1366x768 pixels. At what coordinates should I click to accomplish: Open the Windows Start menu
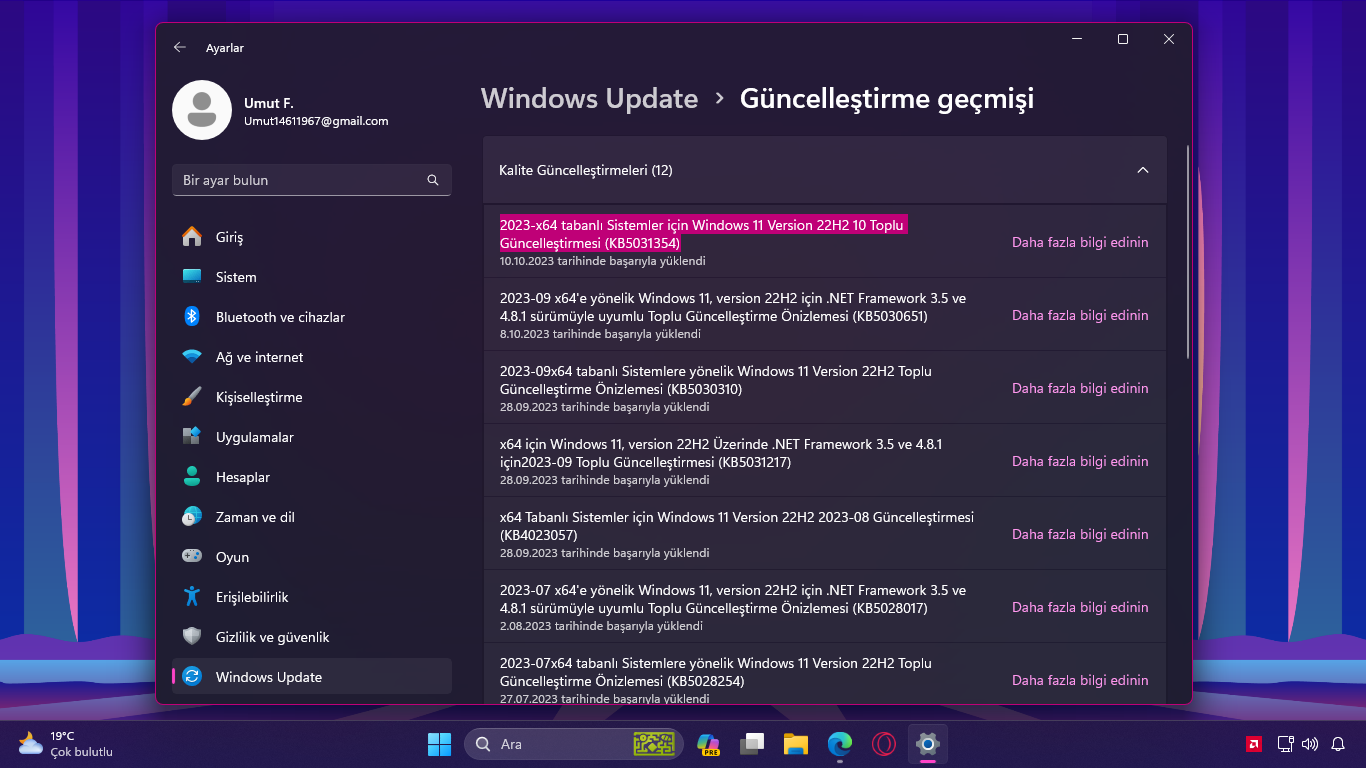[439, 744]
